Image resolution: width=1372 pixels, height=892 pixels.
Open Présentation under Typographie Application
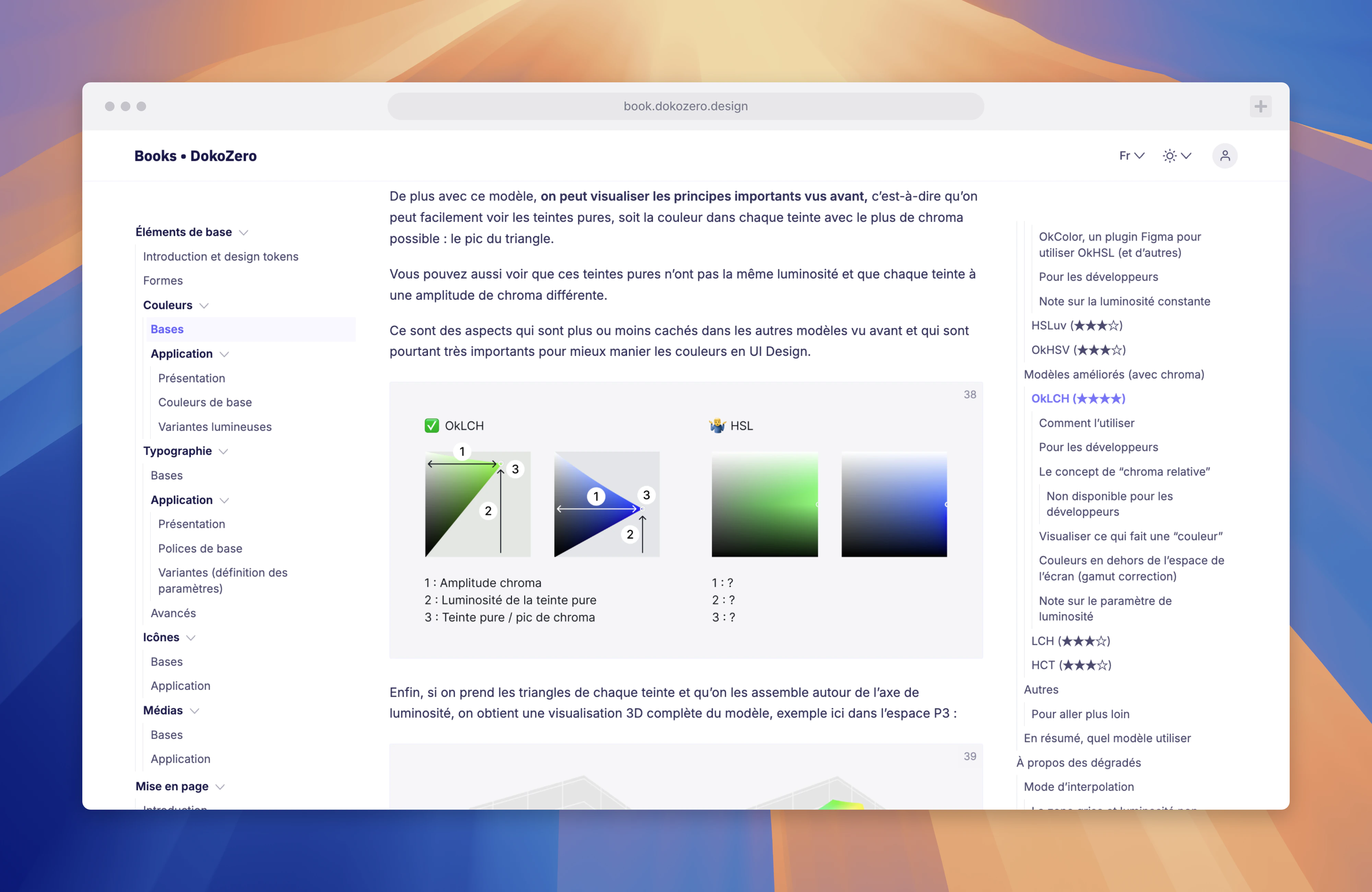[192, 524]
